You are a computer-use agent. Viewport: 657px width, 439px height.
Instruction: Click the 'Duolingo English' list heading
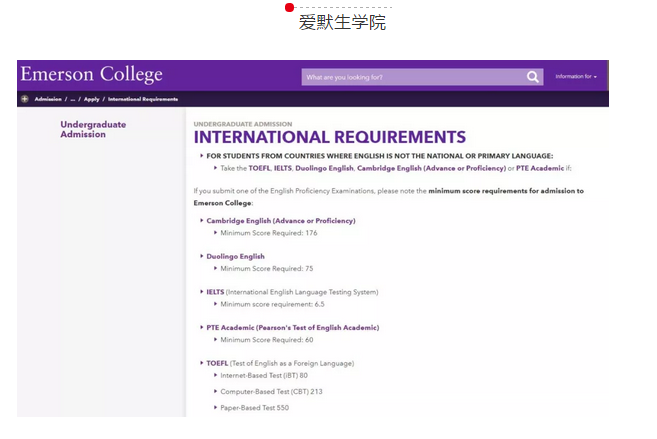(235, 256)
